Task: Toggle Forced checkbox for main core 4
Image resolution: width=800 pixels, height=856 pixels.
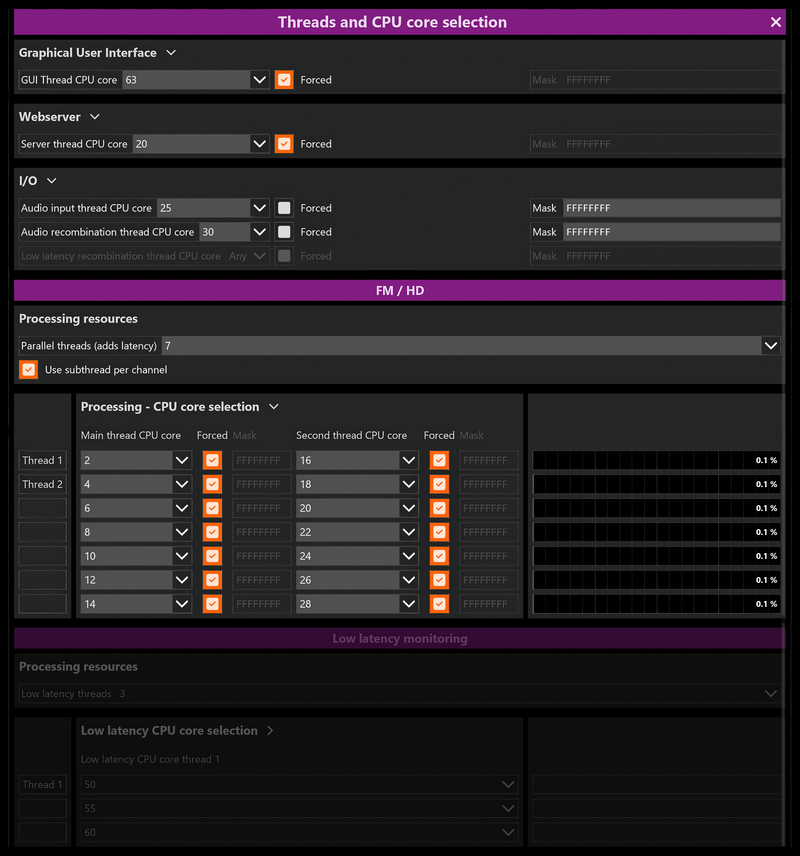Action: pos(212,484)
